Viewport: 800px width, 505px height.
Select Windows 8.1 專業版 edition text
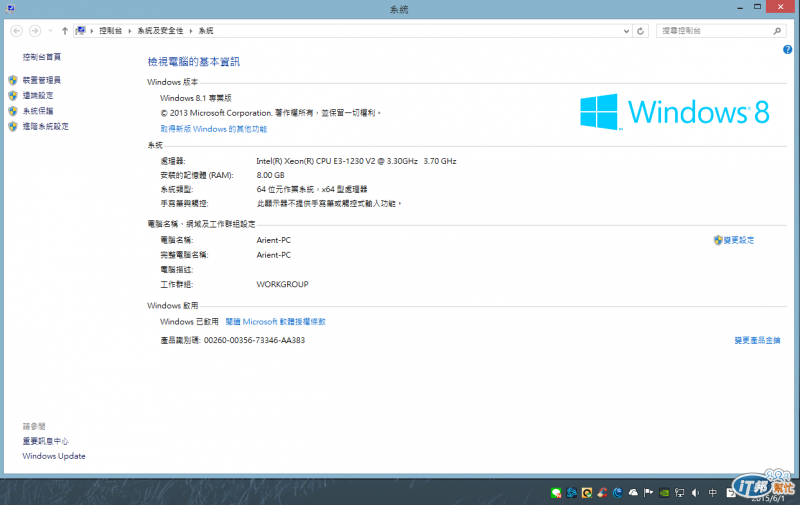click(x=196, y=98)
